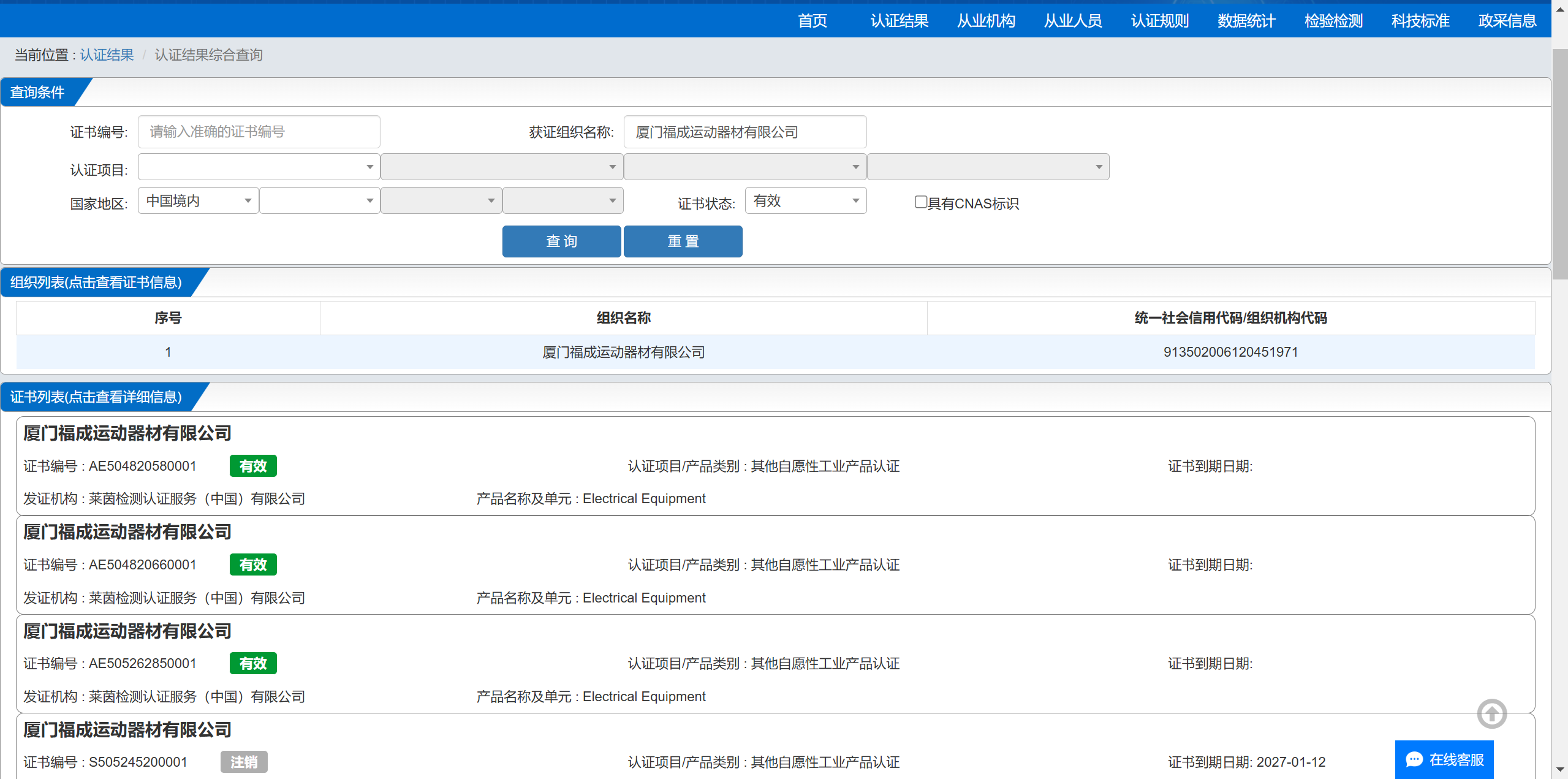Open the first 认证项目 dropdown
1568x779 pixels.
tap(258, 167)
